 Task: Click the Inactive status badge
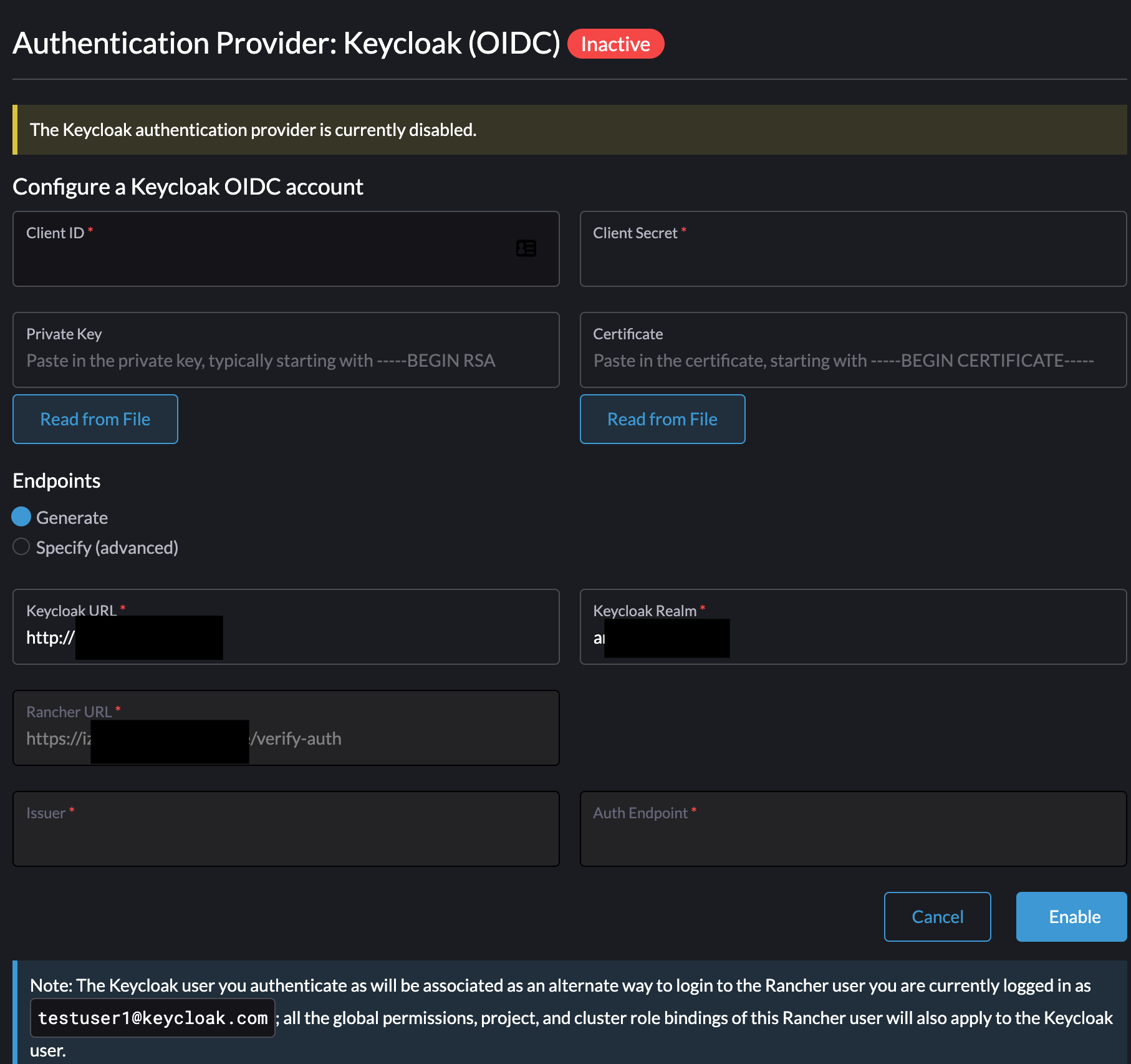pos(615,44)
